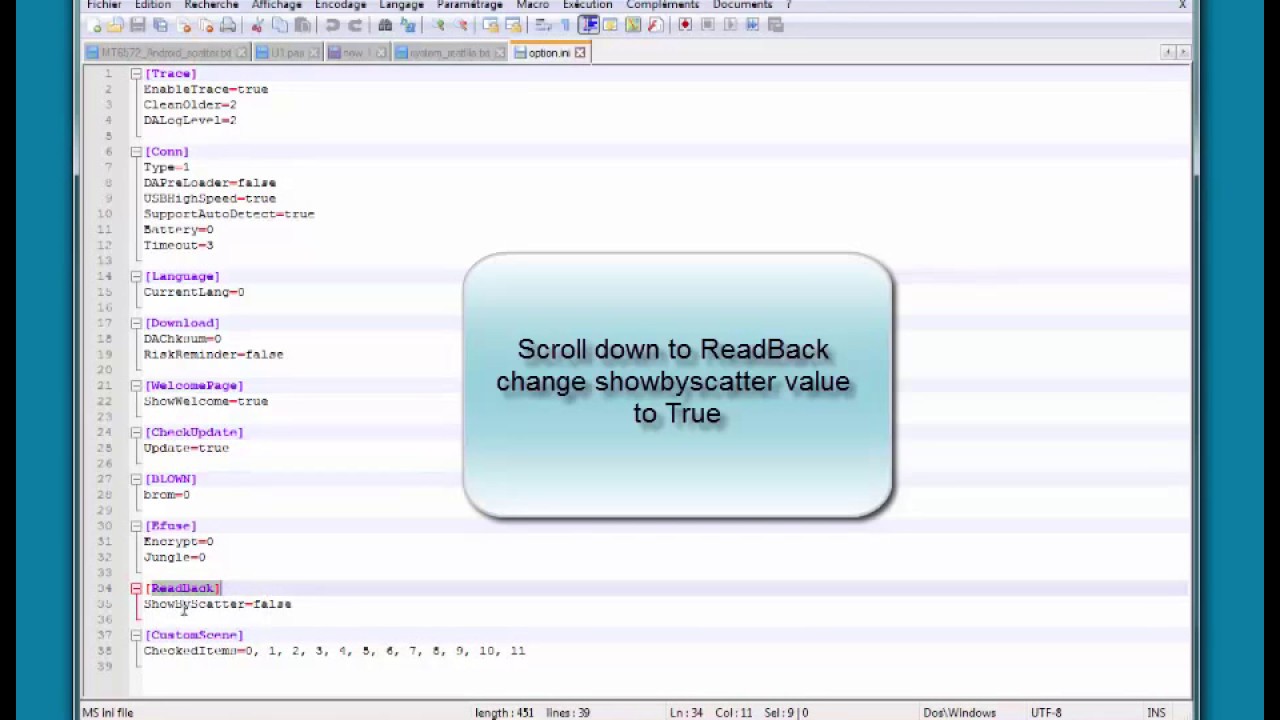Close the option.ini tab
1280x720 pixels.
click(580, 53)
